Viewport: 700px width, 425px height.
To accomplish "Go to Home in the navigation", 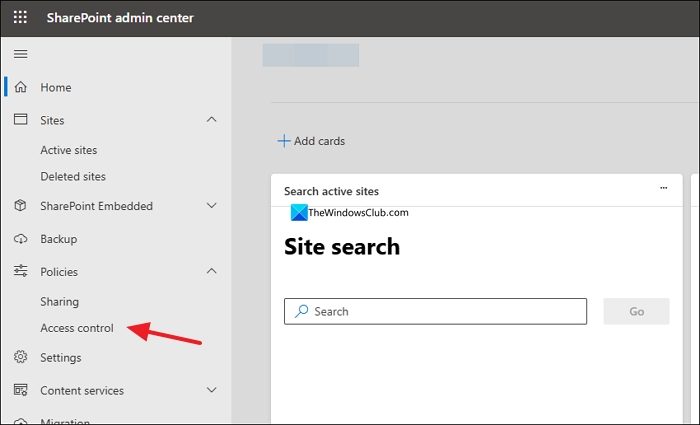I will [56, 88].
